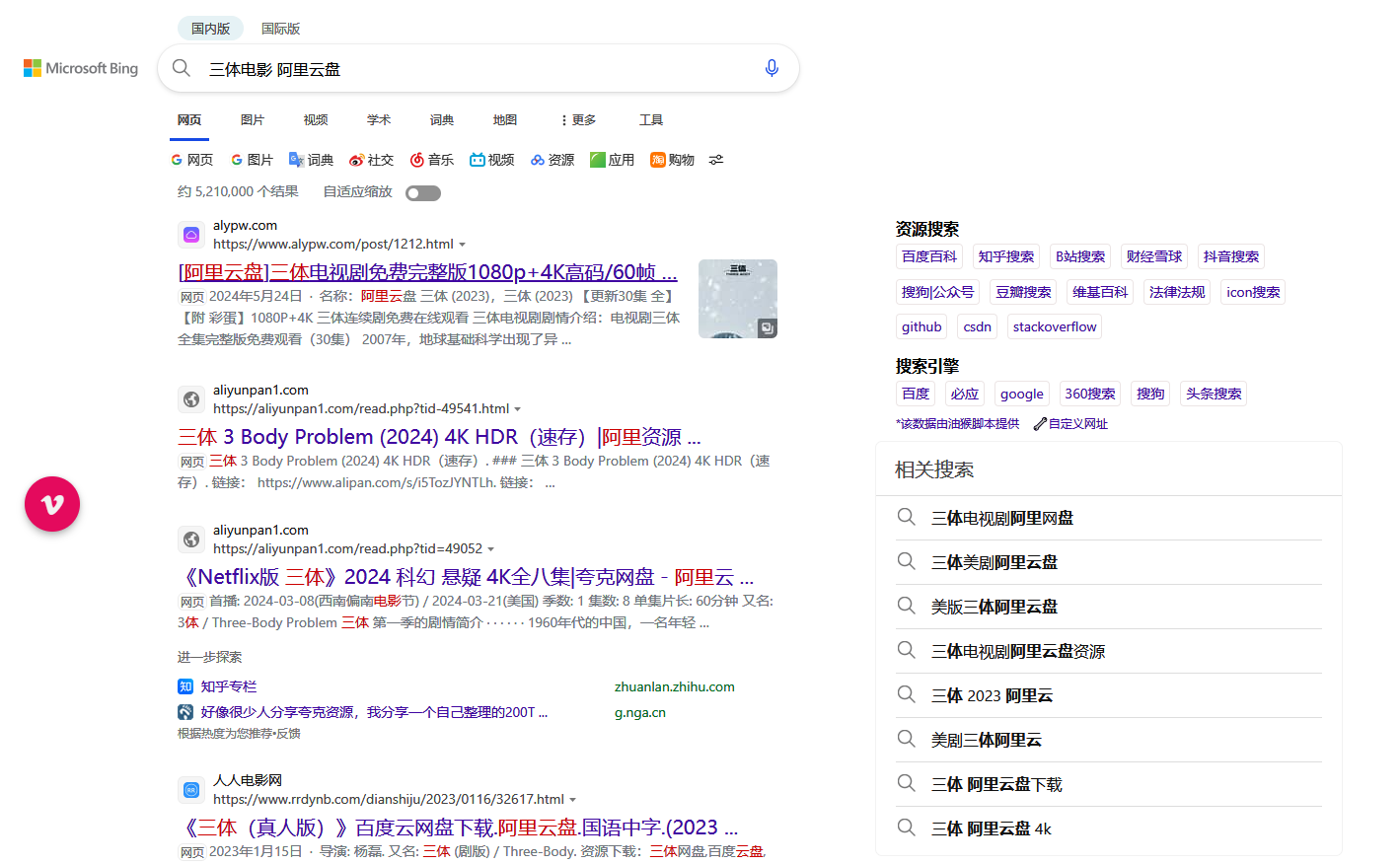Open Google 图片 shortcut

click(252, 160)
